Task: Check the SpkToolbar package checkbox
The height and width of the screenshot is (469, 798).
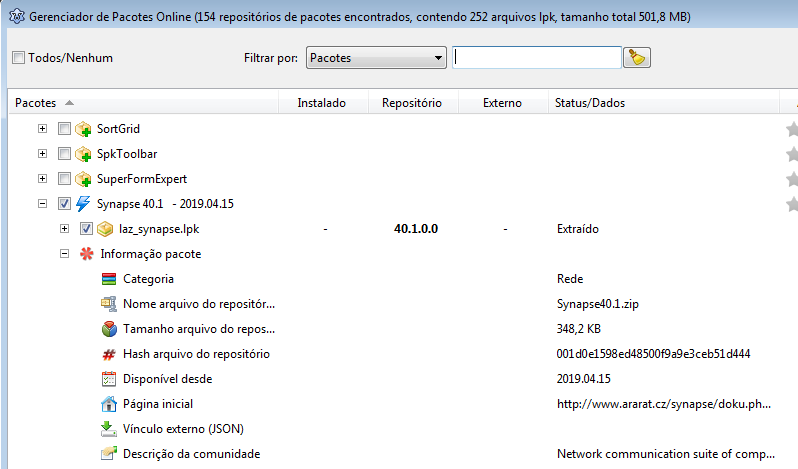Action: click(x=64, y=154)
